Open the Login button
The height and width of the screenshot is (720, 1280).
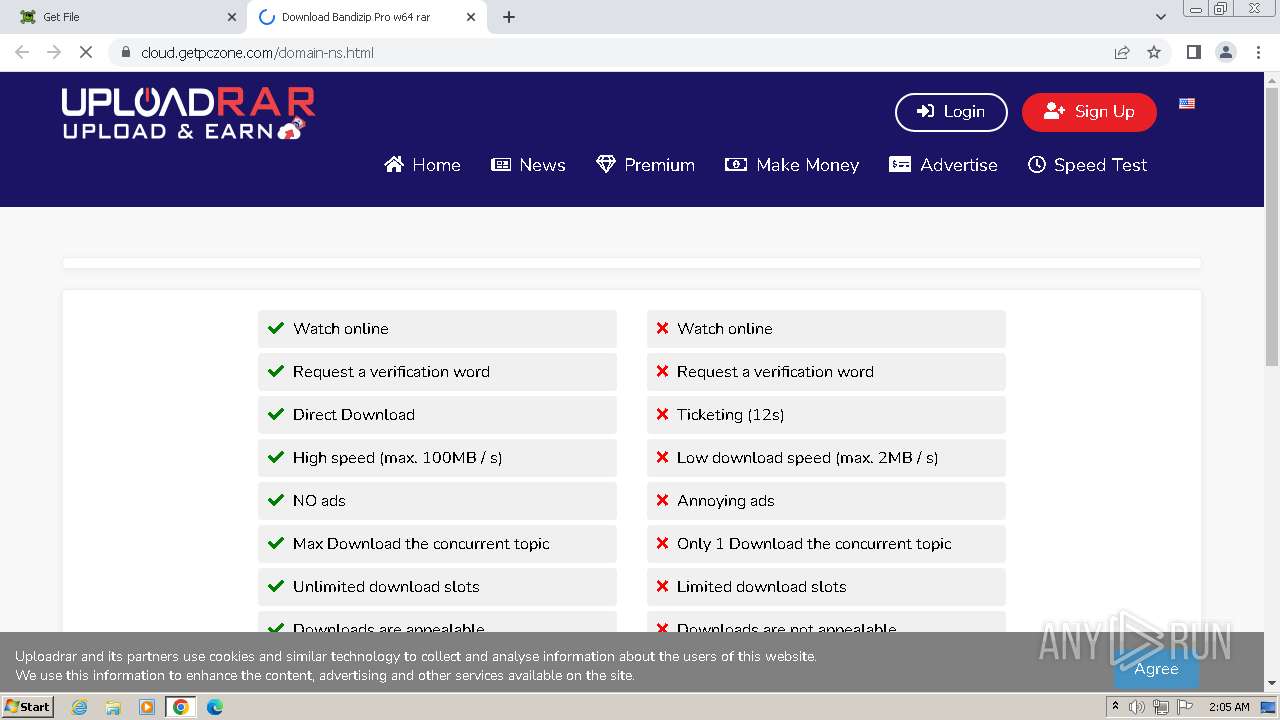[x=951, y=112]
